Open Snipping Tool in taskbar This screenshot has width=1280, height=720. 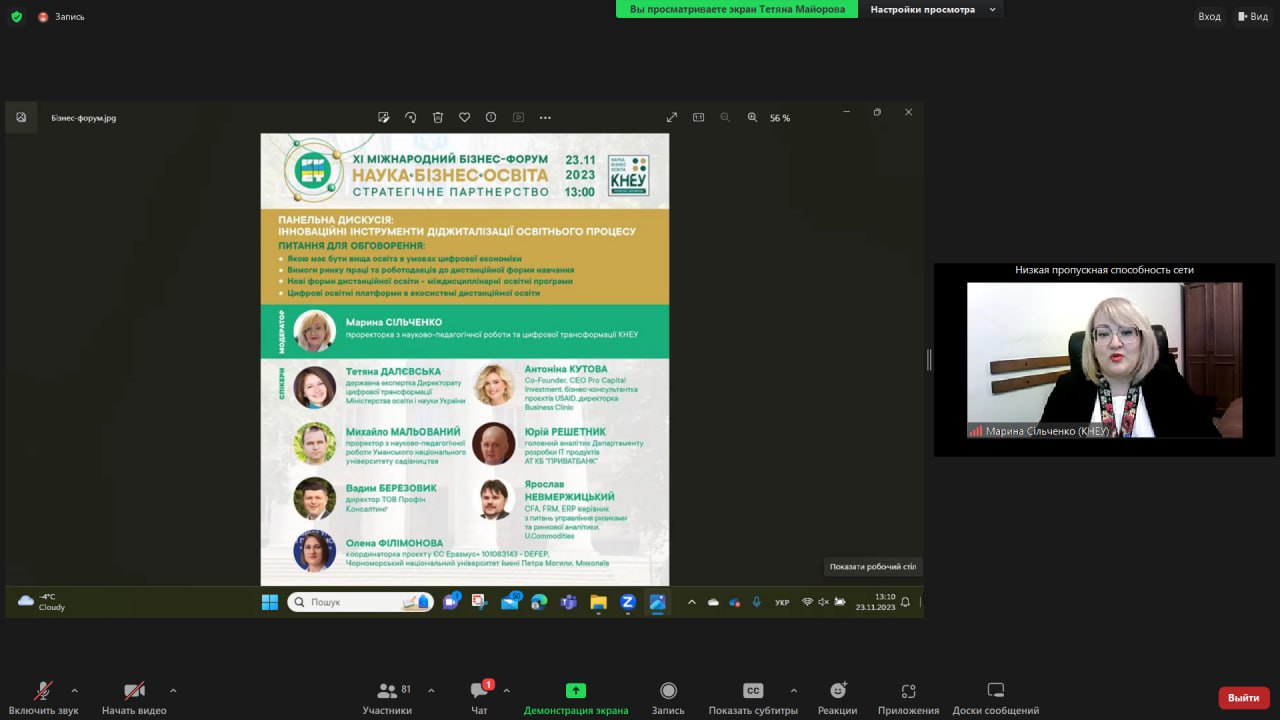coord(480,602)
